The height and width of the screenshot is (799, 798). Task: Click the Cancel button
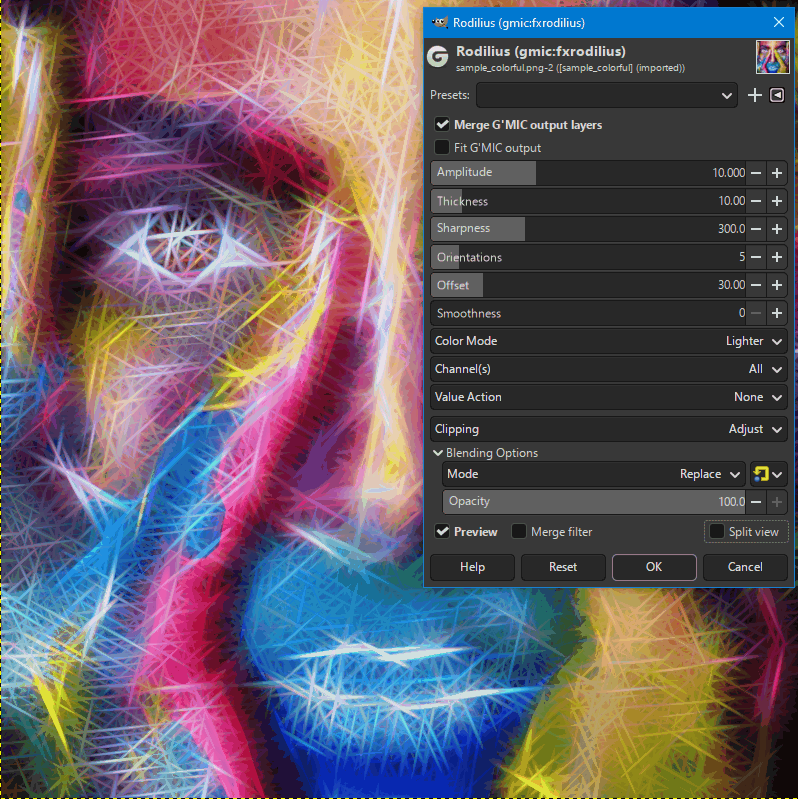[745, 567]
